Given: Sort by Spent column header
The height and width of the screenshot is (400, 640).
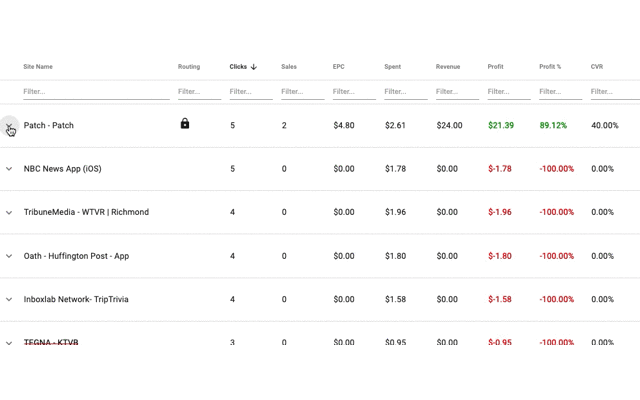Looking at the screenshot, I should (393, 67).
